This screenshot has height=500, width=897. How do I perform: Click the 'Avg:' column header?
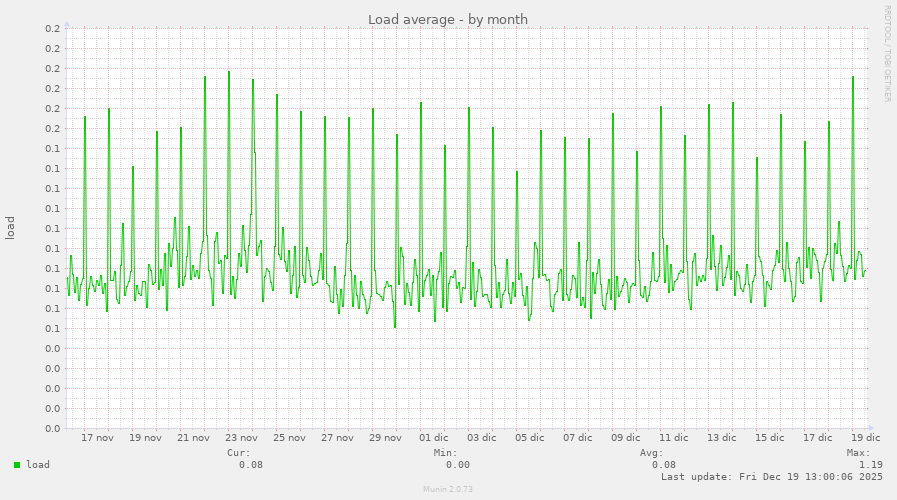coord(652,453)
